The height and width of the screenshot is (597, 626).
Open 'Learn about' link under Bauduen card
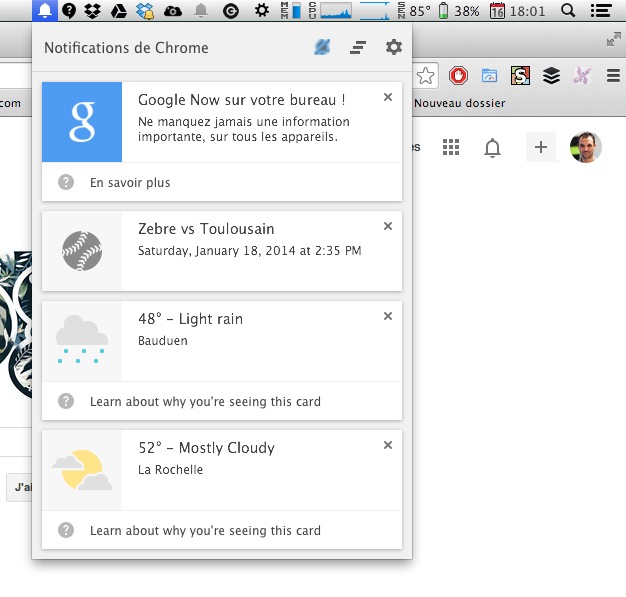coord(205,401)
